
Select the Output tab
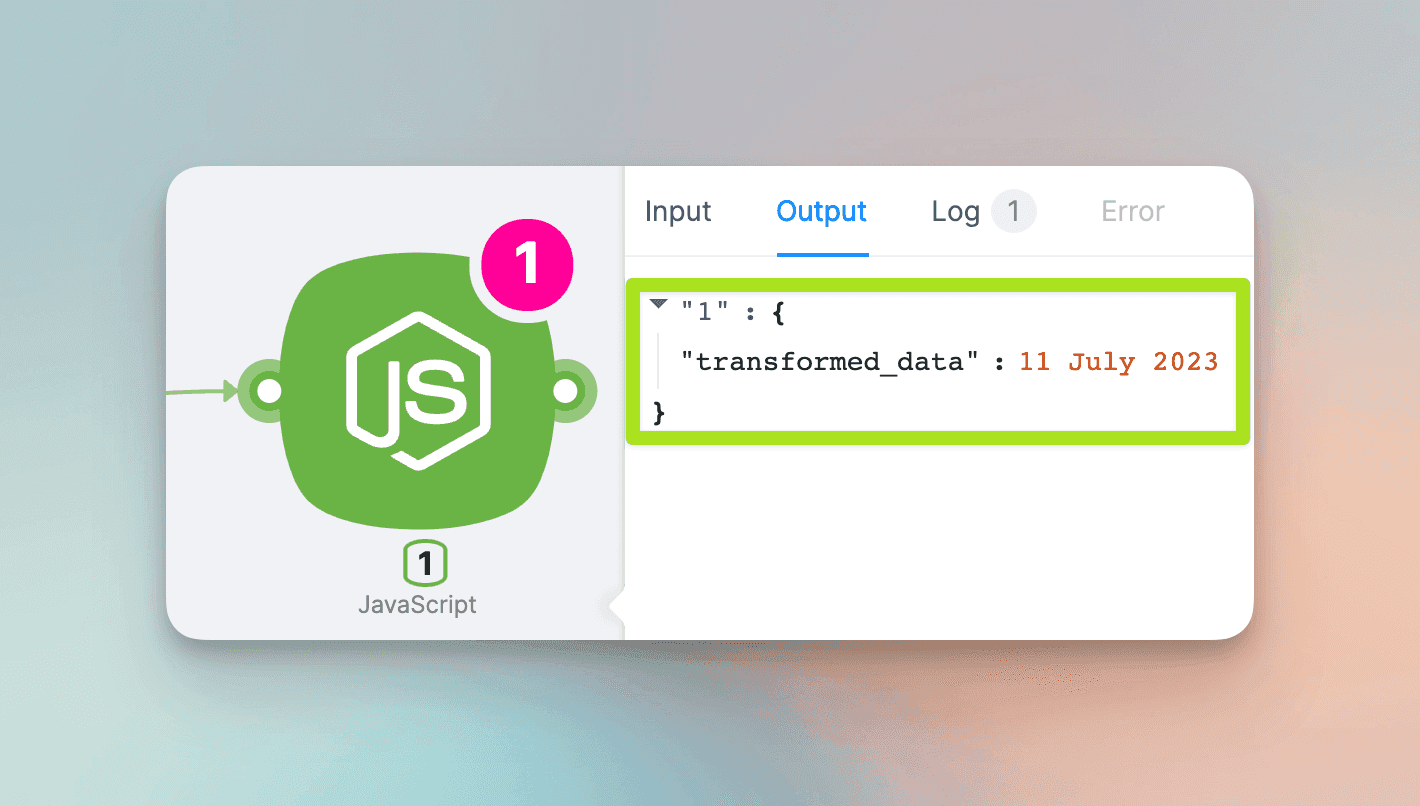pyautogui.click(x=821, y=212)
